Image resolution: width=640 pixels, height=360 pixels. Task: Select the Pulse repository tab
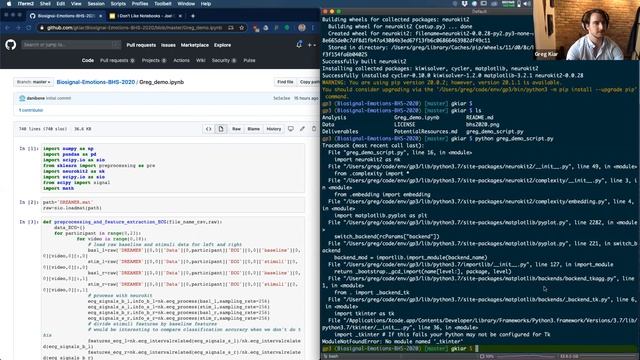coord(249,60)
